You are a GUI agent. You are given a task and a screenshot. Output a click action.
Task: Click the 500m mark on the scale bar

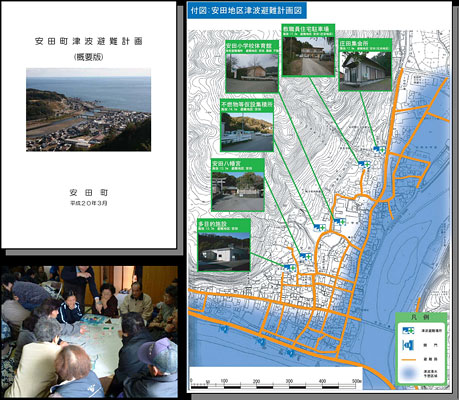pyautogui.click(x=357, y=381)
